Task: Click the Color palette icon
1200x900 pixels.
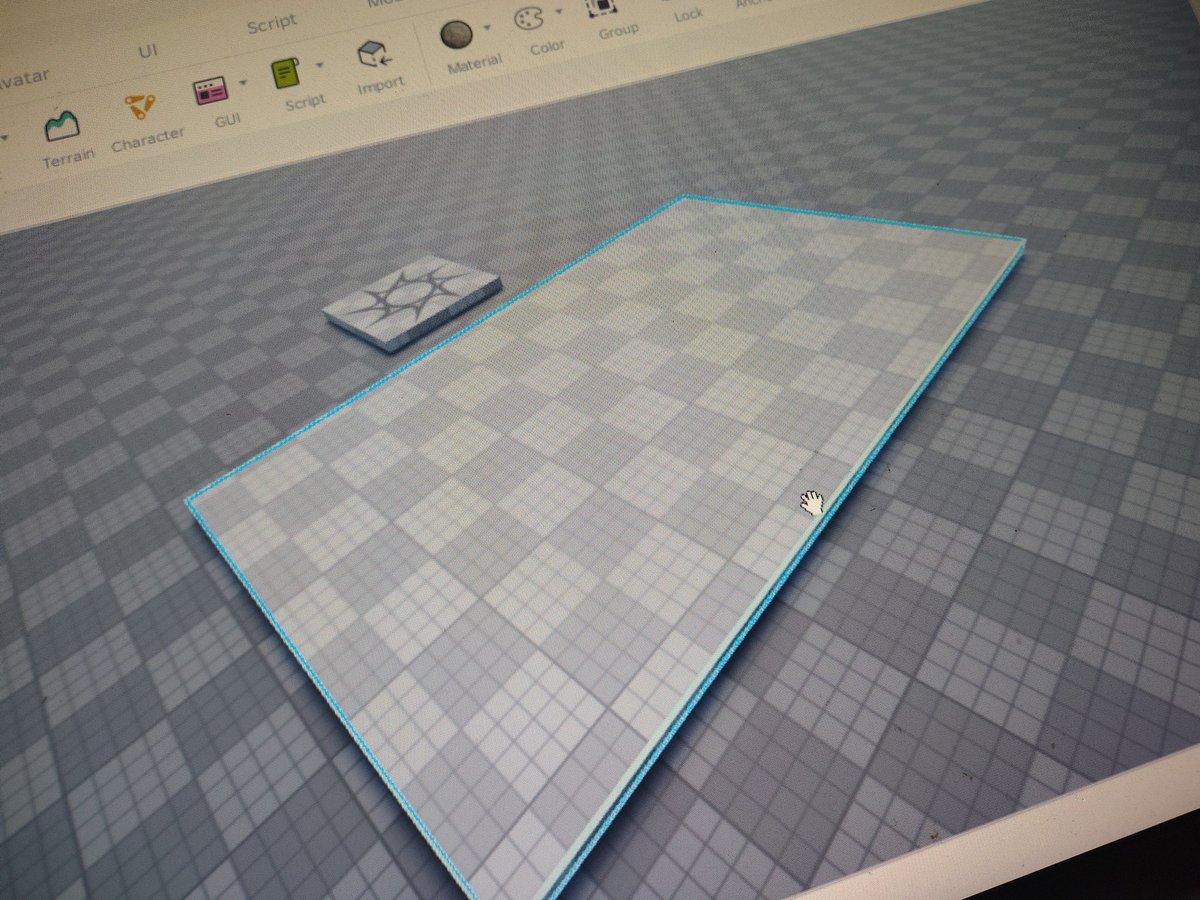Action: pos(529,20)
